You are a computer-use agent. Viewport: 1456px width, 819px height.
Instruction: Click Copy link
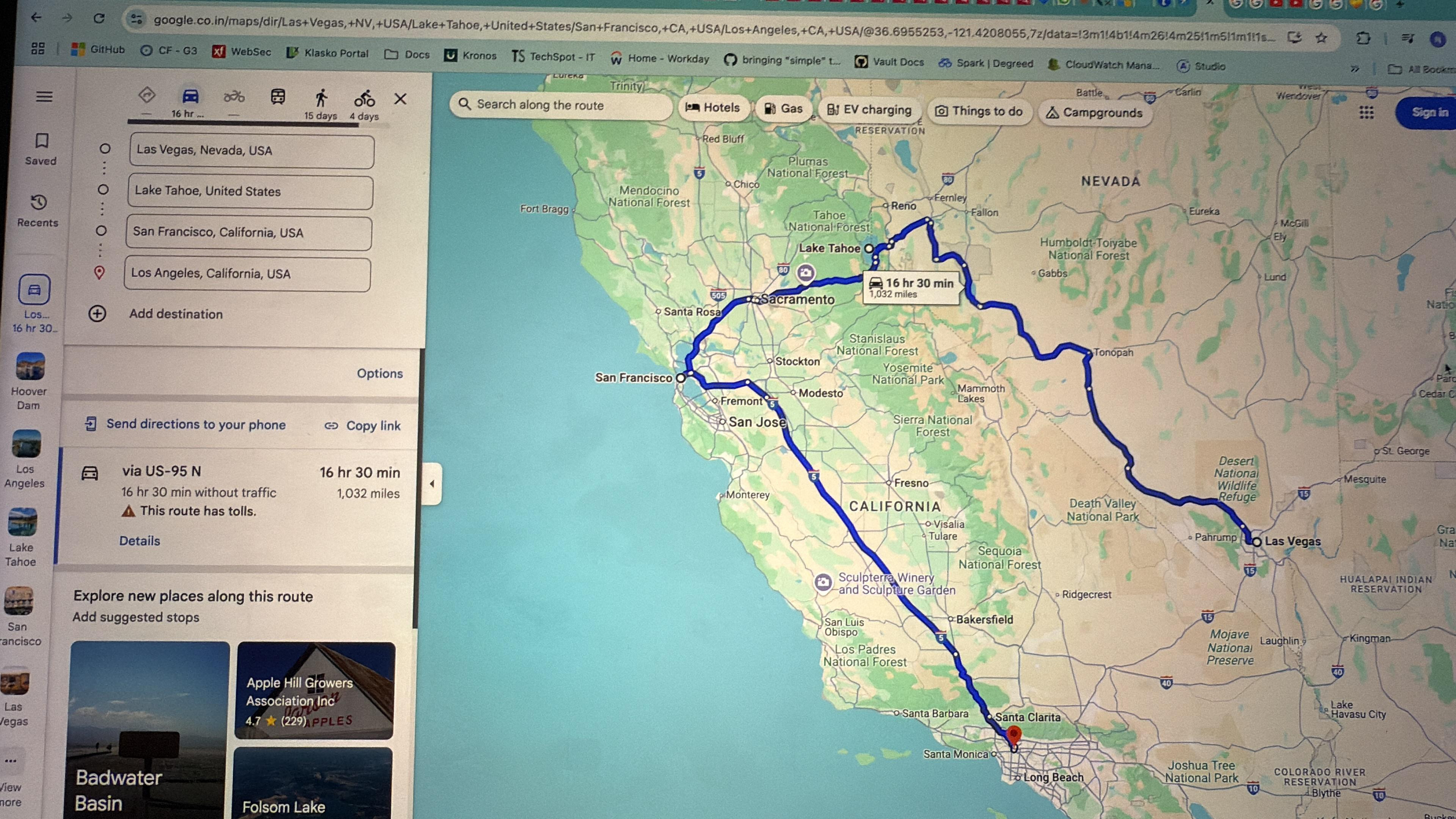(x=362, y=425)
